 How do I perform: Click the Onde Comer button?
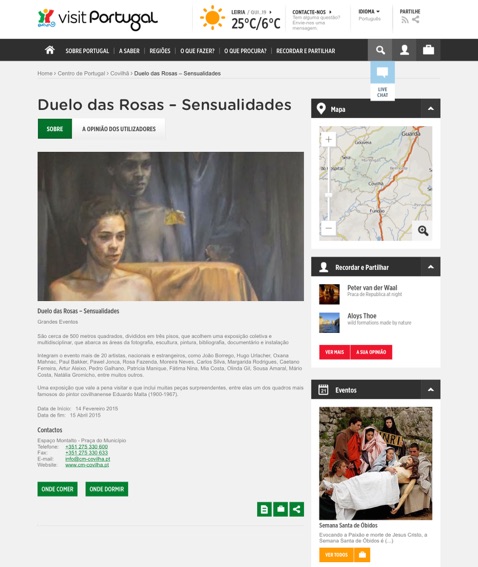[x=57, y=489]
